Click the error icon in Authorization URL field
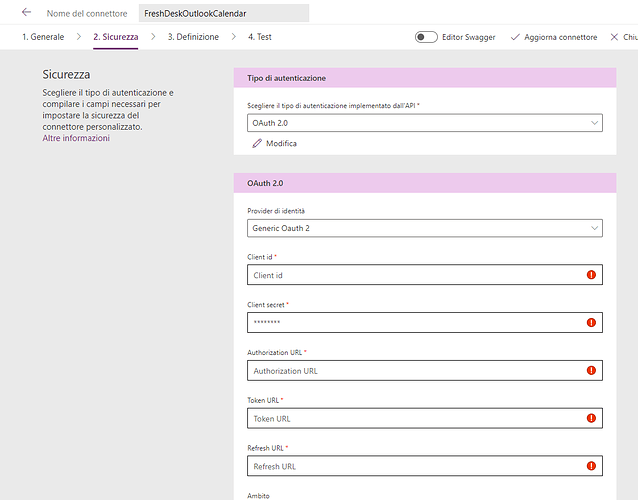638x500 pixels. 591,371
